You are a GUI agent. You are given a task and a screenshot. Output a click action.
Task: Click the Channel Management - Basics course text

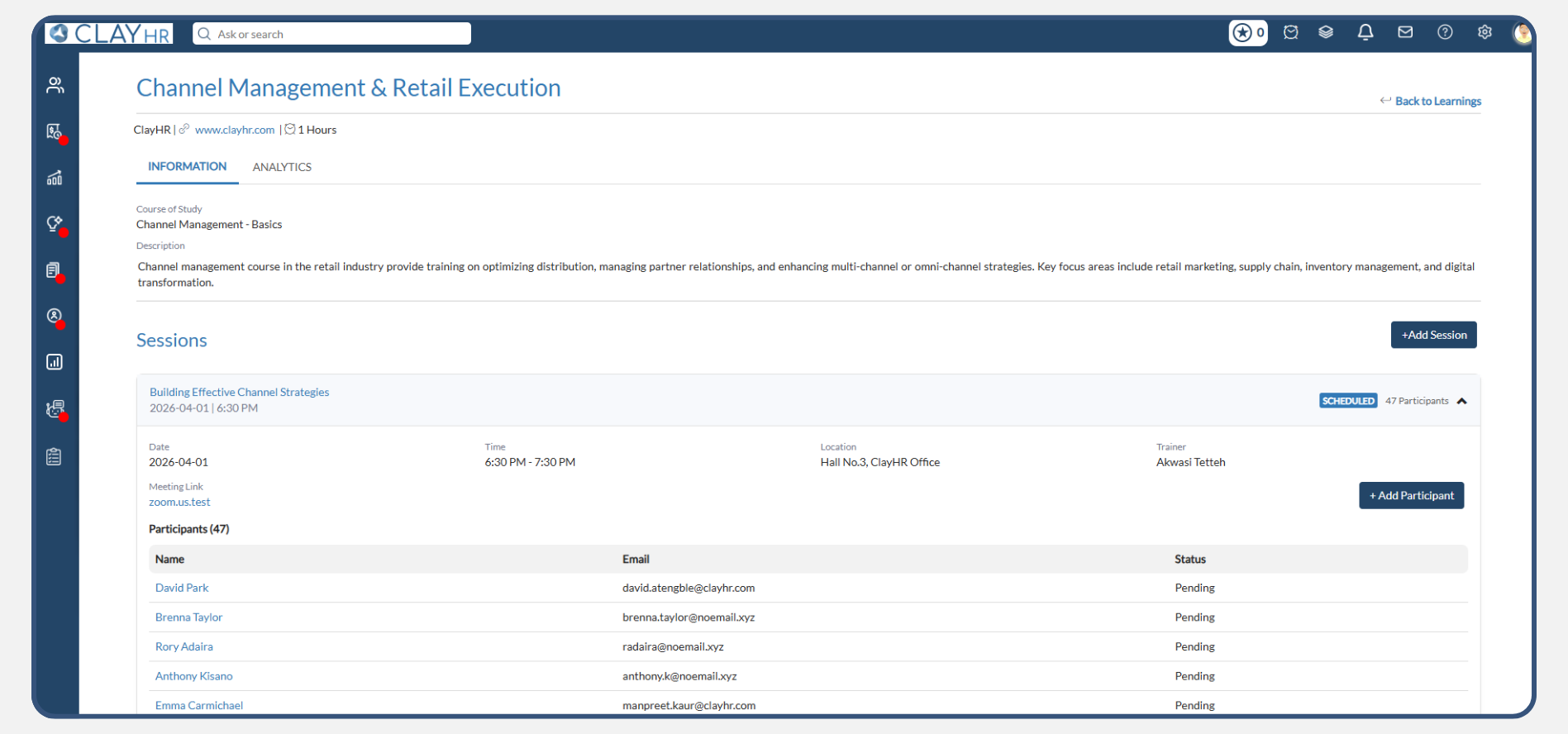coord(209,224)
